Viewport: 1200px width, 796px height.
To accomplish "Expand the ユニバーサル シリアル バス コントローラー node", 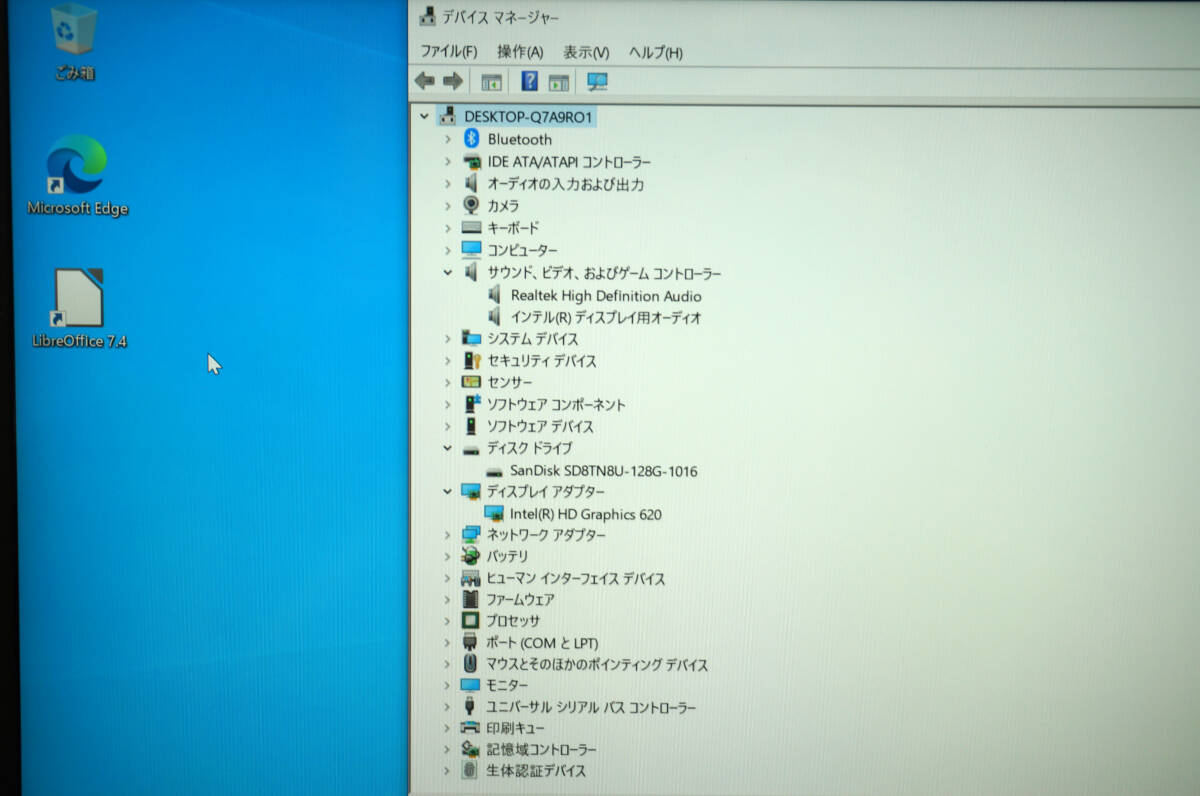I will click(448, 707).
